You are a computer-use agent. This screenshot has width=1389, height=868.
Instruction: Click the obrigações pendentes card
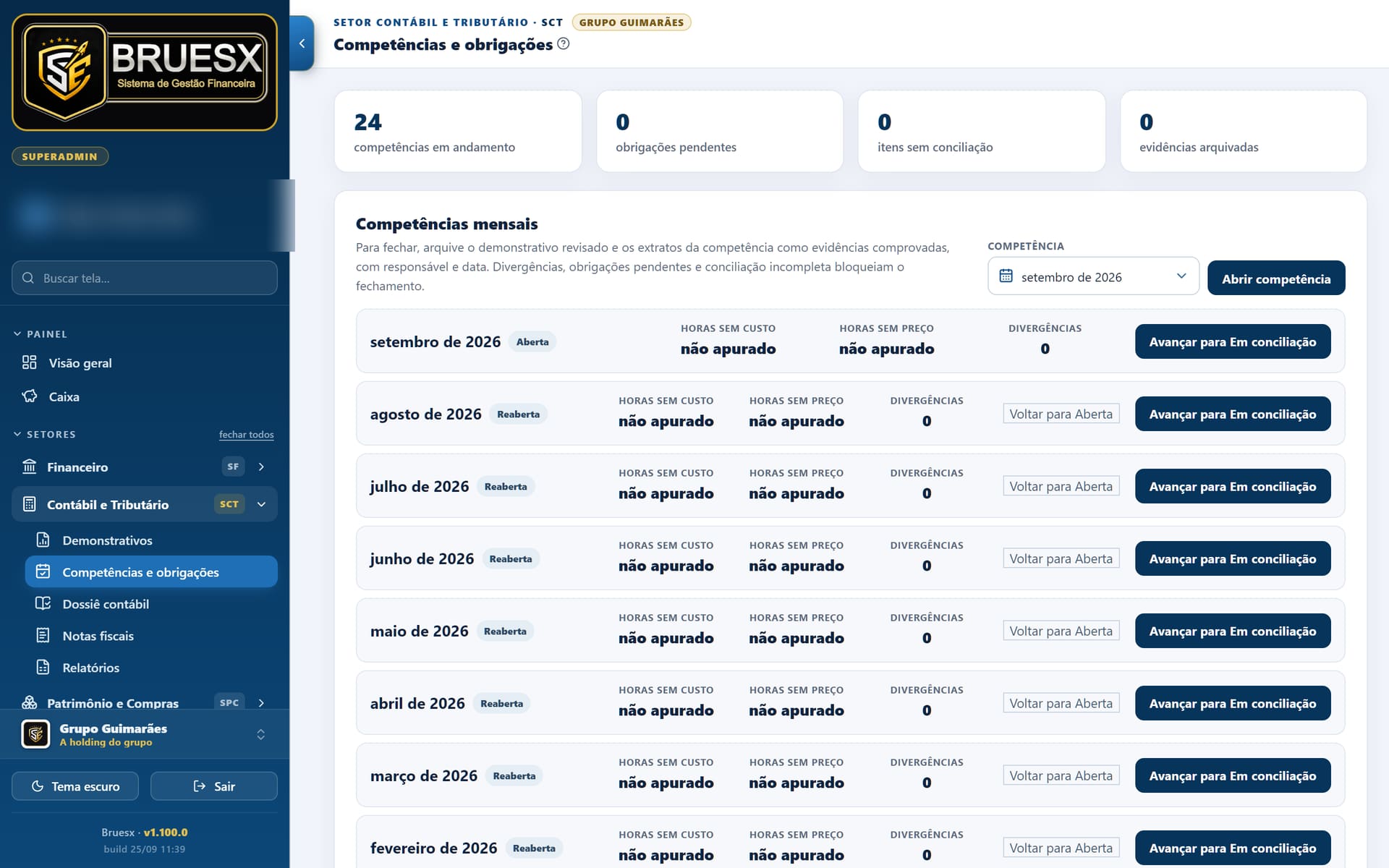click(x=720, y=131)
